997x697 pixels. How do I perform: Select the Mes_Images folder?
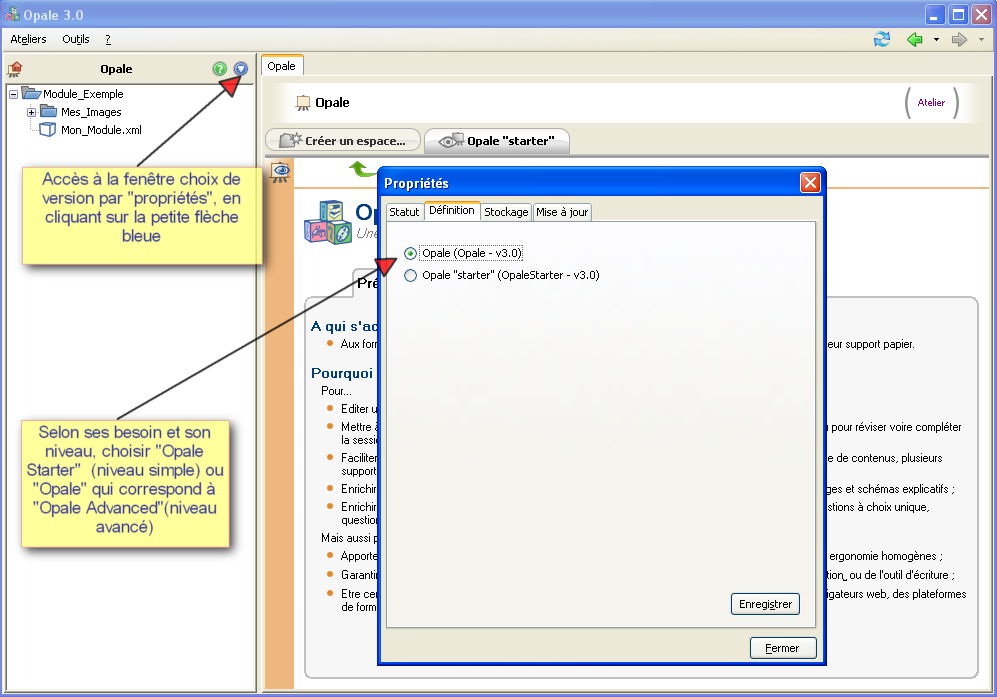coord(91,112)
